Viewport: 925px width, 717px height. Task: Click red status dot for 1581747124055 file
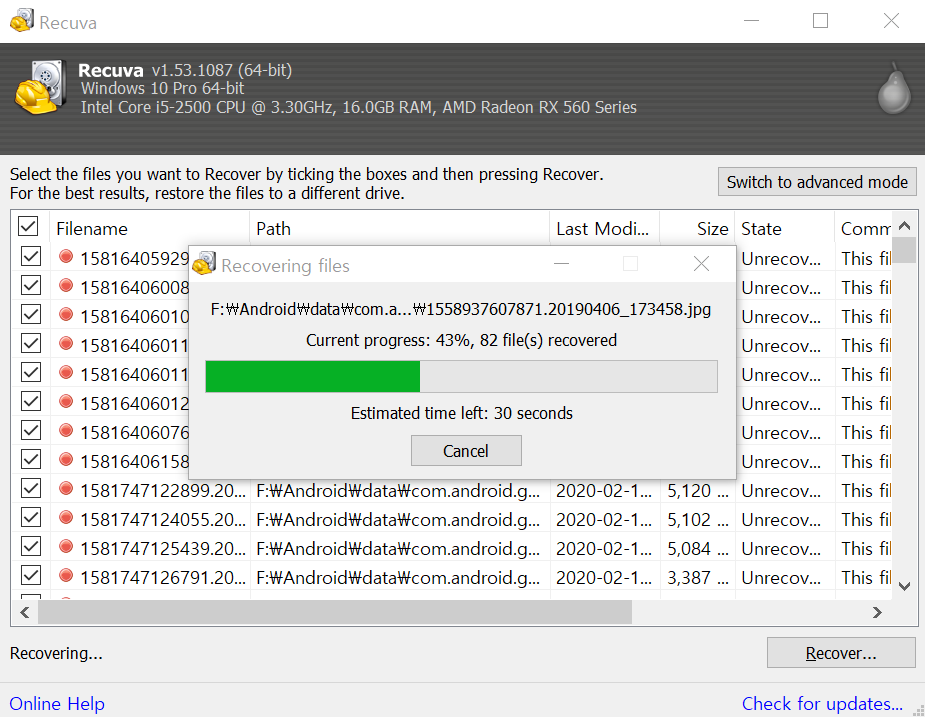point(66,518)
